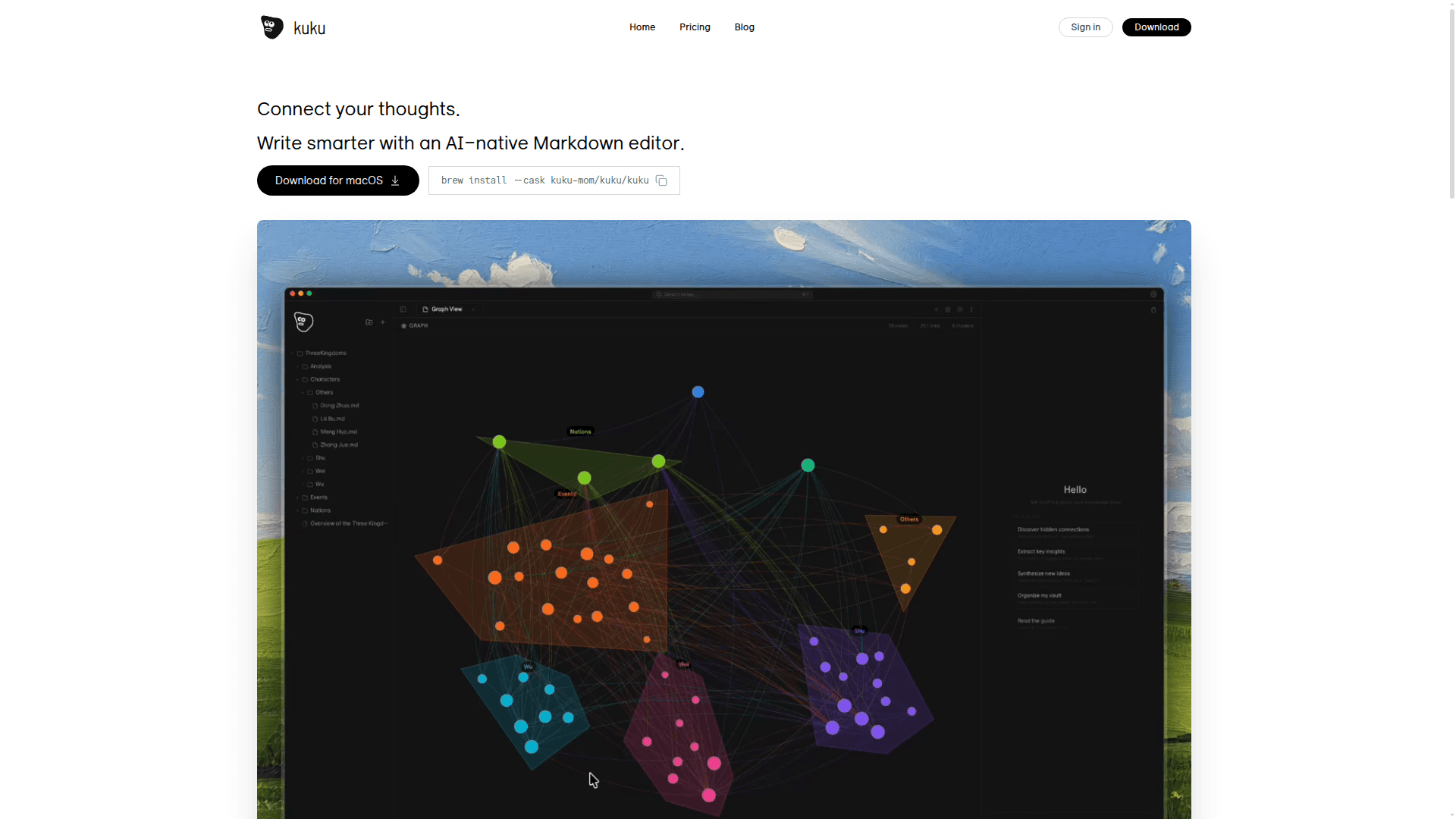Expand the Analysis folder in tree
This screenshot has width=1456, height=819.
[298, 366]
